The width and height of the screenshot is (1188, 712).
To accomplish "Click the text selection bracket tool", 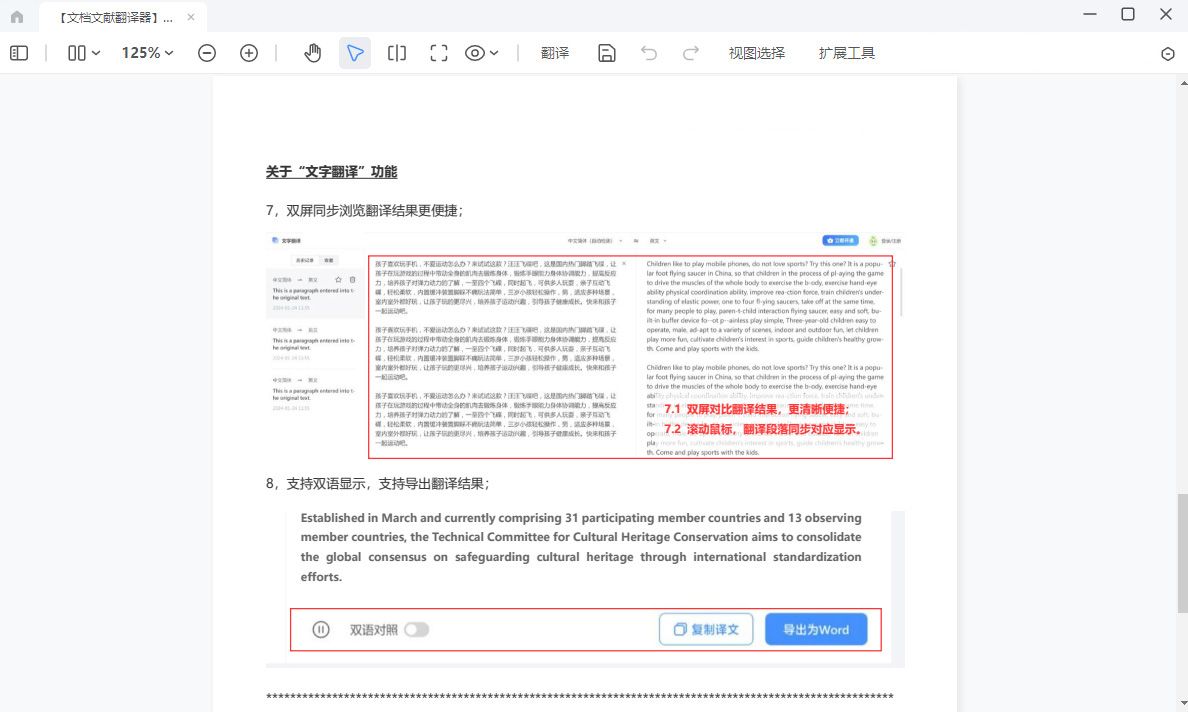I will [397, 53].
